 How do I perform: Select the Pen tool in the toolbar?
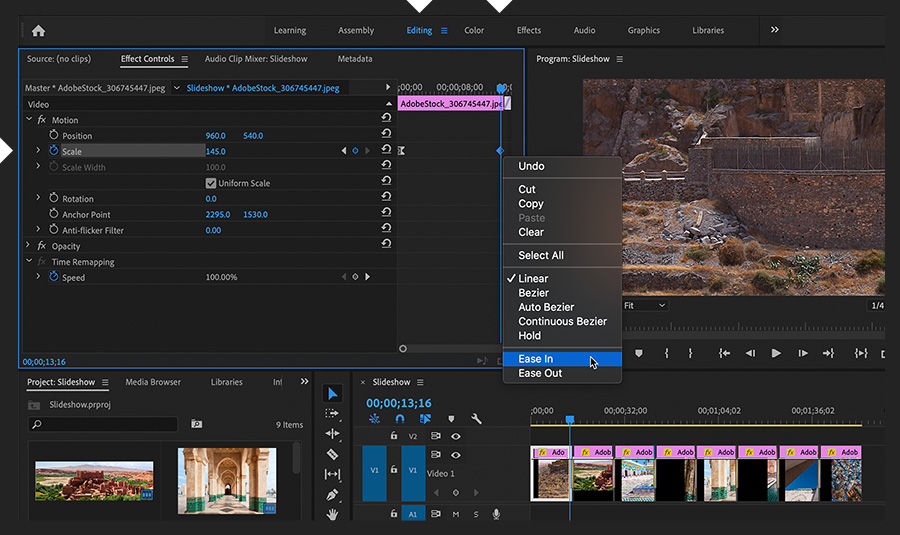pyautogui.click(x=333, y=494)
